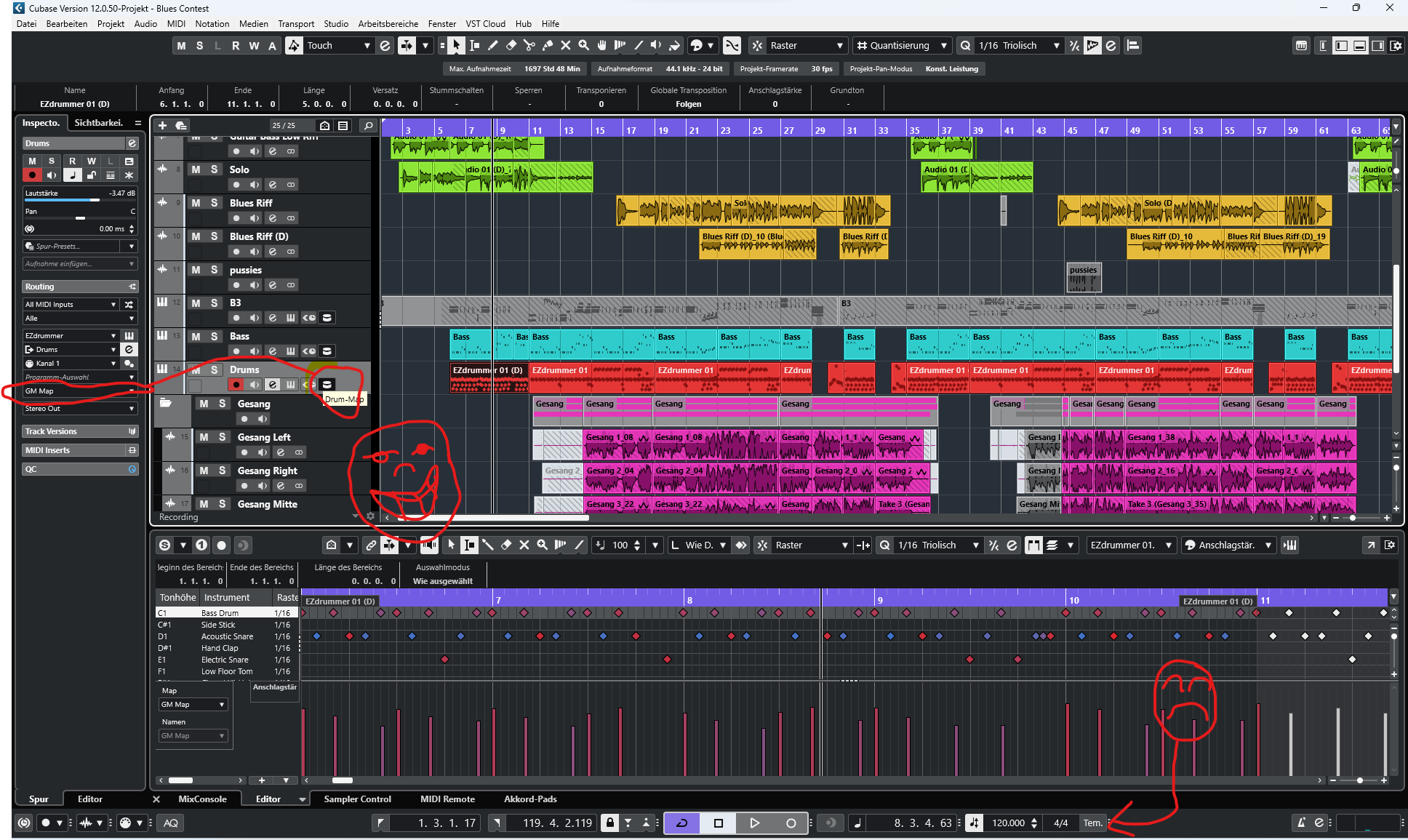The image size is (1408, 840).
Task: Select the Split scissors tool
Action: (x=529, y=45)
